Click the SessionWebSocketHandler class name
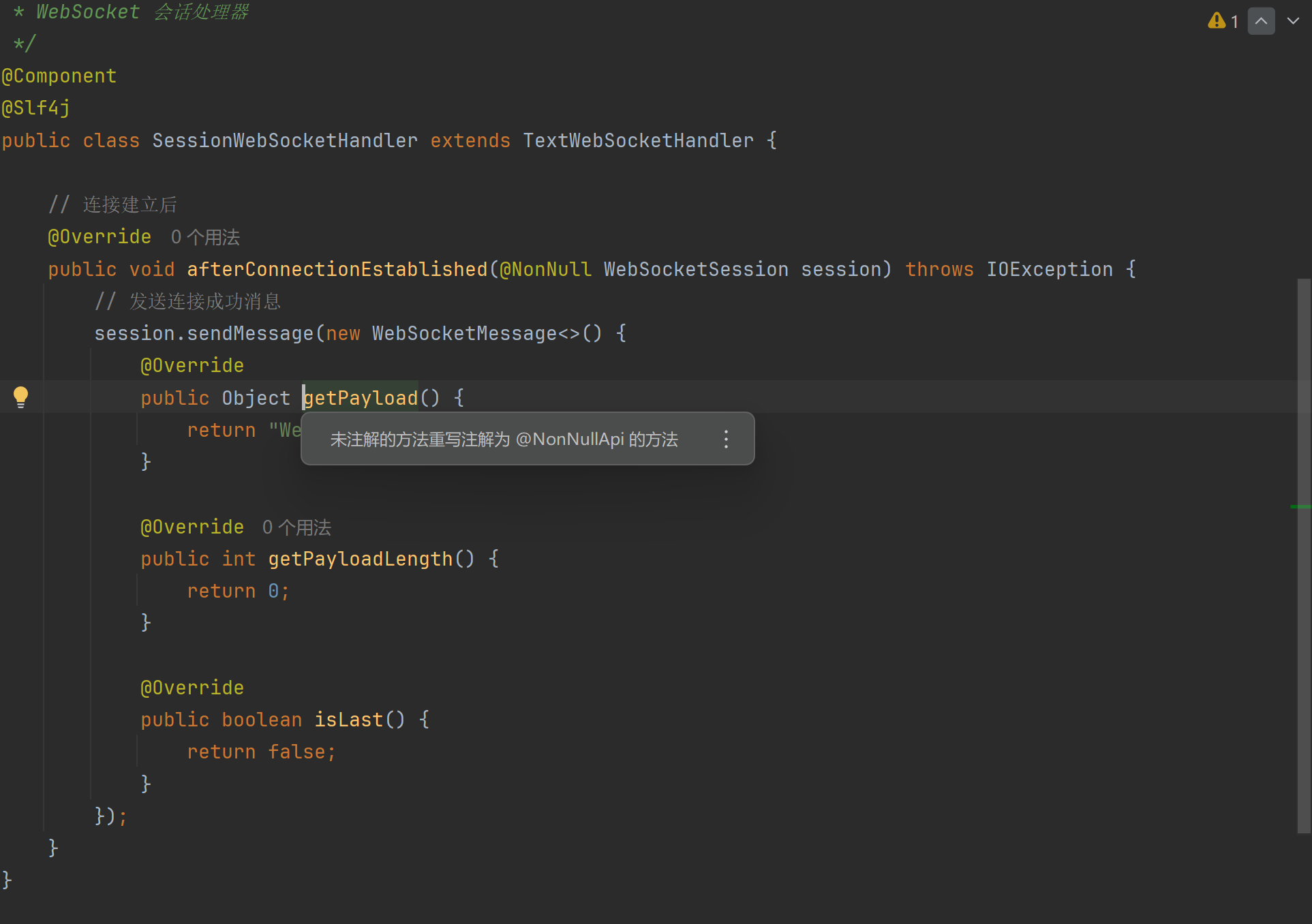Screen dimensions: 1312x924 (284, 140)
